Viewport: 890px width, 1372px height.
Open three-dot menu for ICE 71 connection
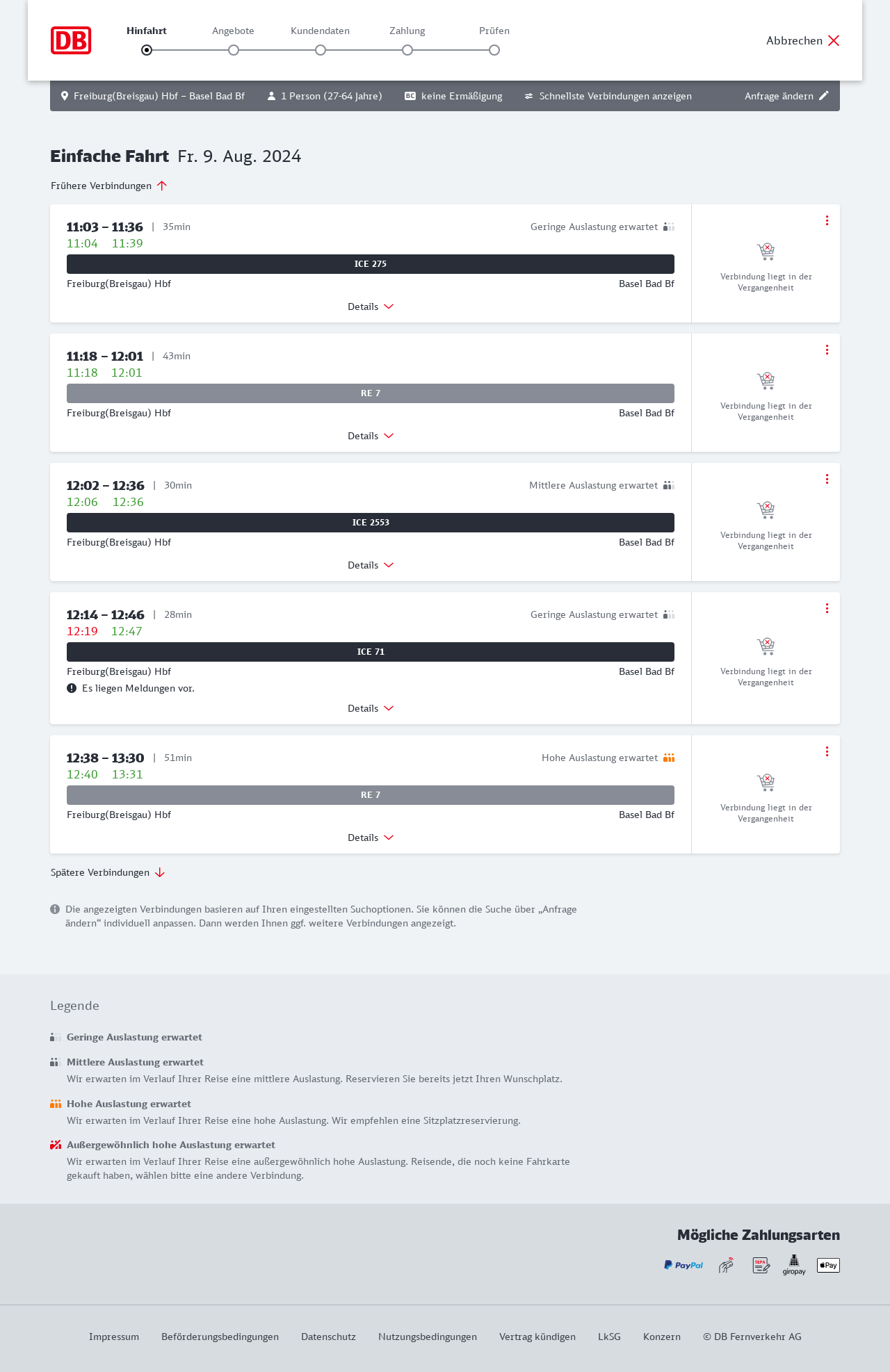(x=827, y=608)
